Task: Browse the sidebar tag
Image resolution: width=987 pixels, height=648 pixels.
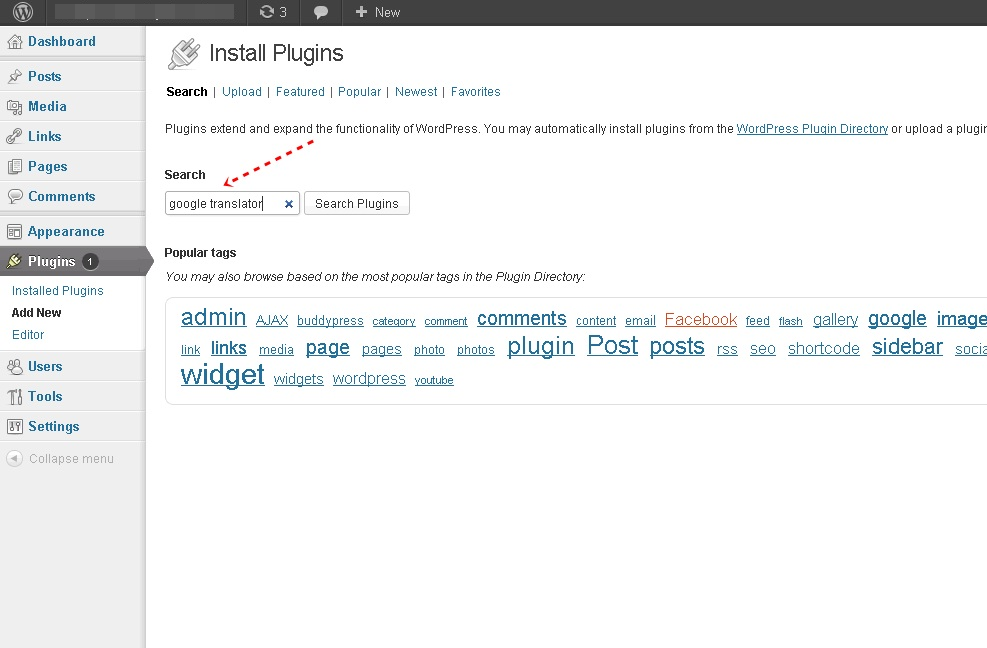Action: coord(907,347)
